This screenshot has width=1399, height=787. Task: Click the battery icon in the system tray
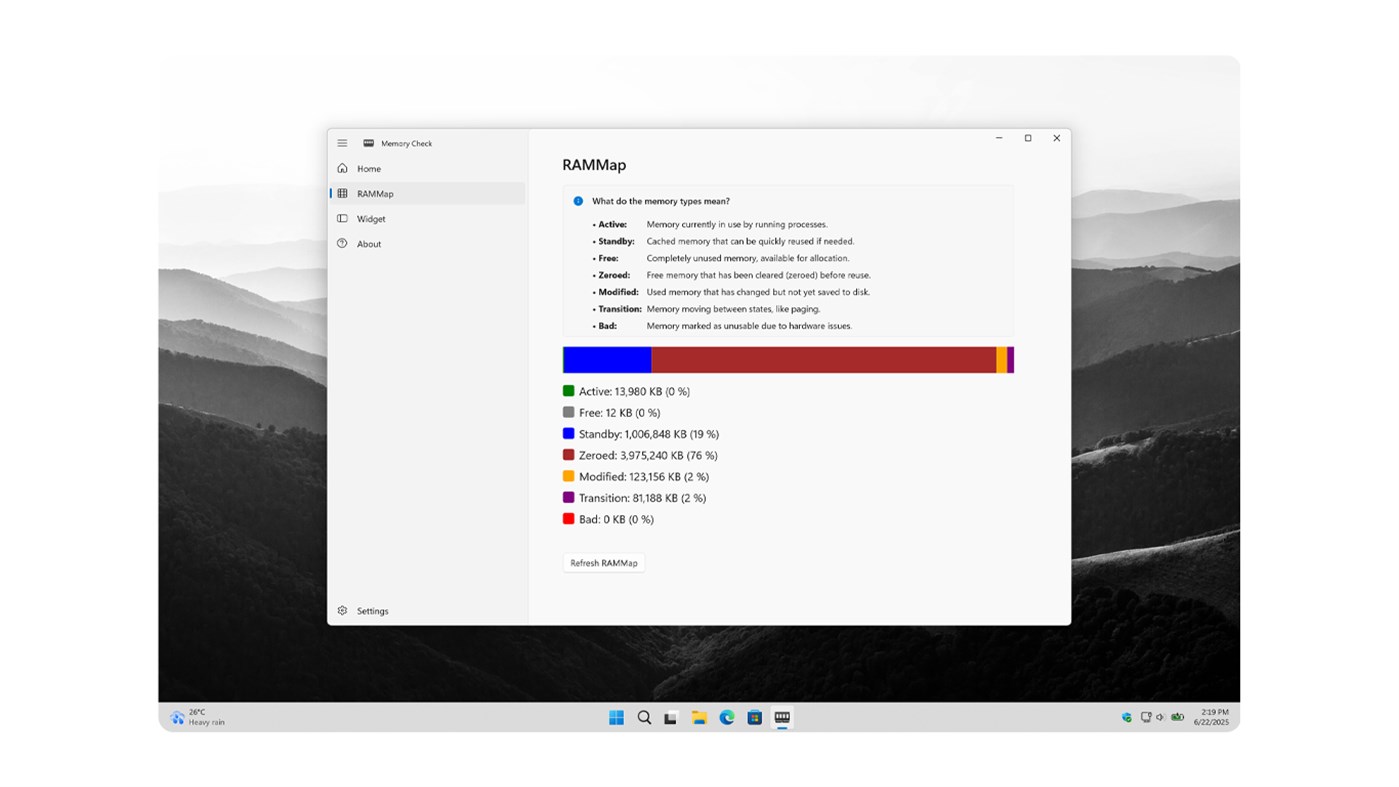pos(1177,717)
